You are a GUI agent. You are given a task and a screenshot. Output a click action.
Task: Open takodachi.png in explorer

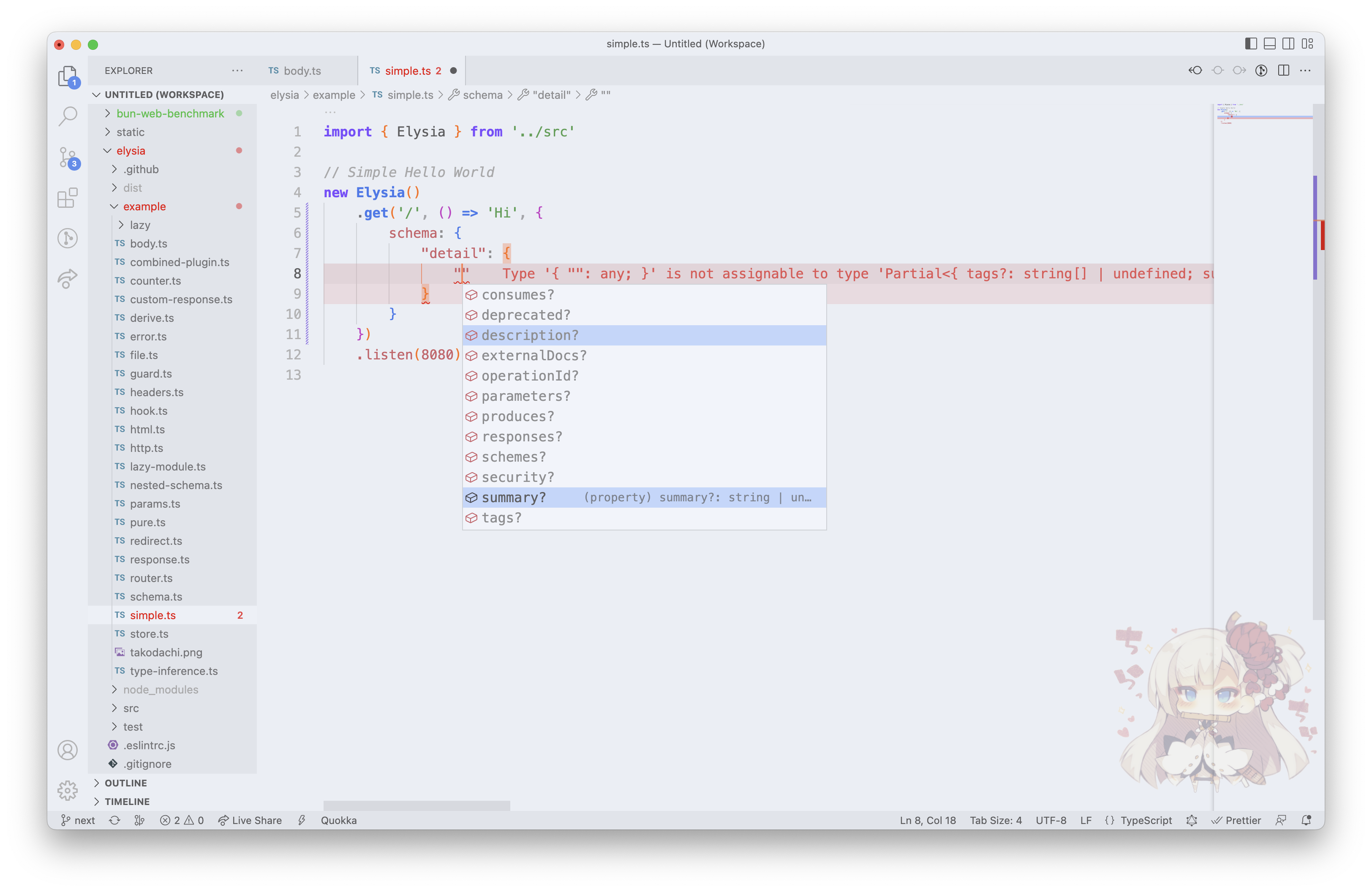click(172, 652)
